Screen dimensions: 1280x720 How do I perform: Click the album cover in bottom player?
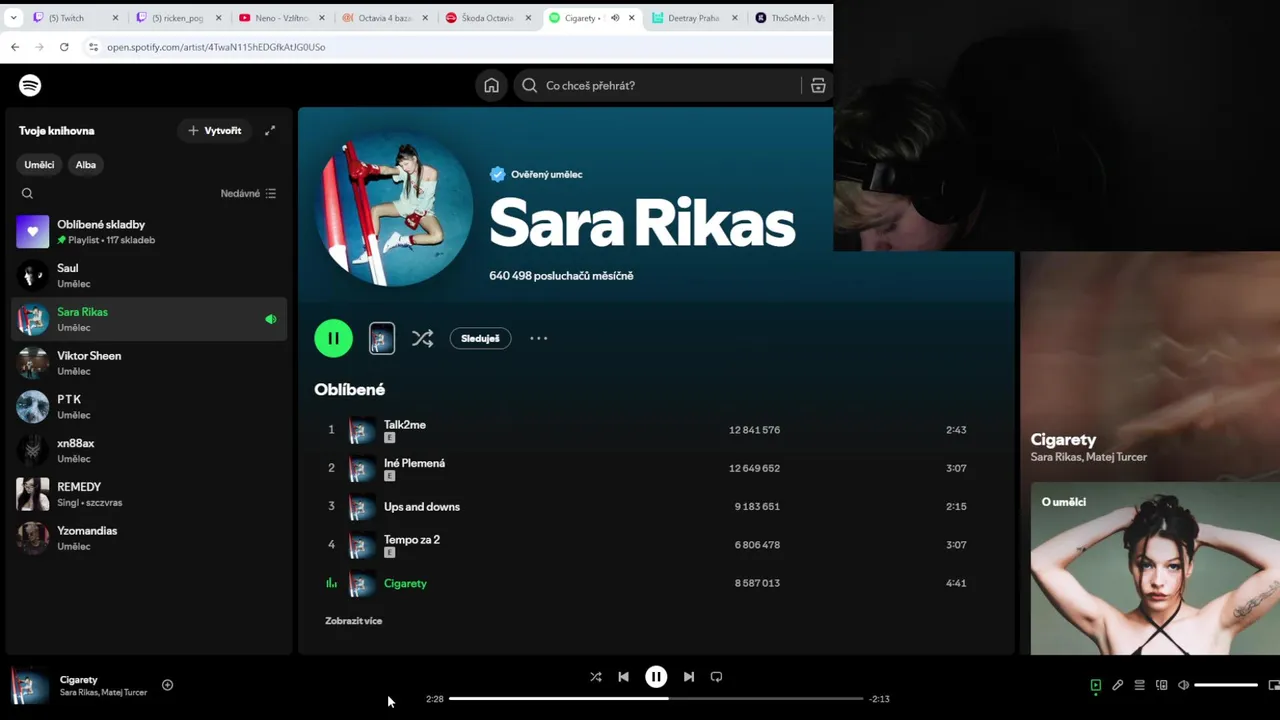(x=29, y=686)
